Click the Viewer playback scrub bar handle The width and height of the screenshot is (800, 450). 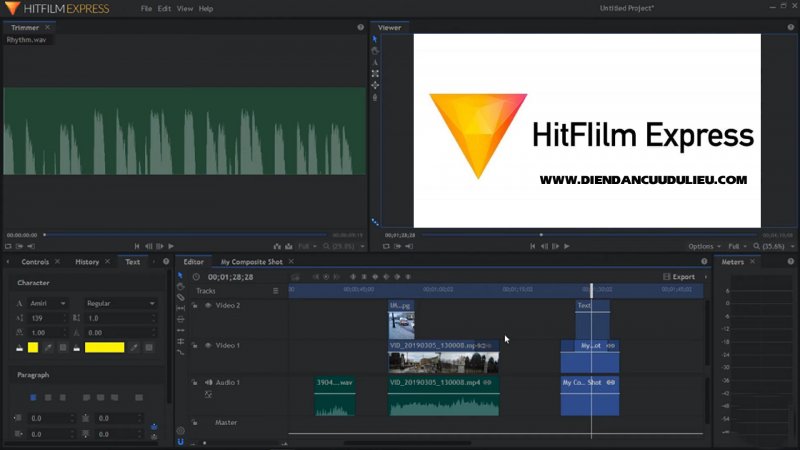[x=541, y=235]
